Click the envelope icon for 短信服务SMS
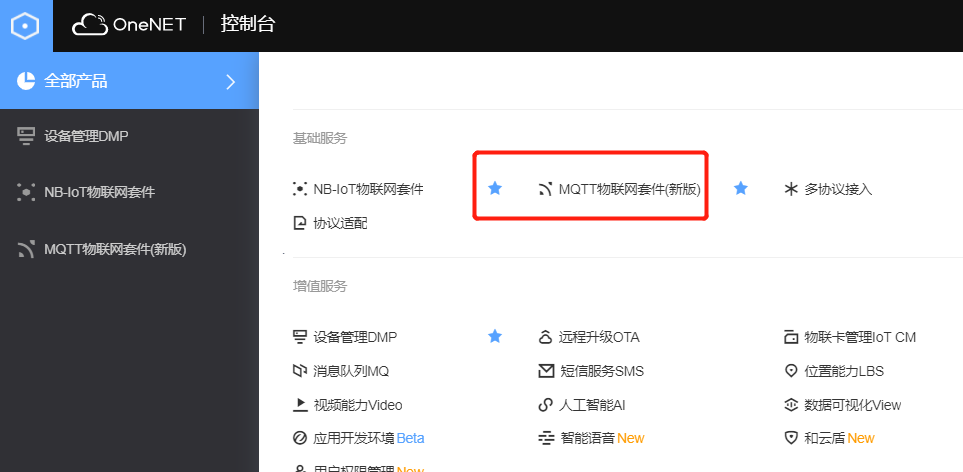This screenshot has width=963, height=472. [x=546, y=371]
